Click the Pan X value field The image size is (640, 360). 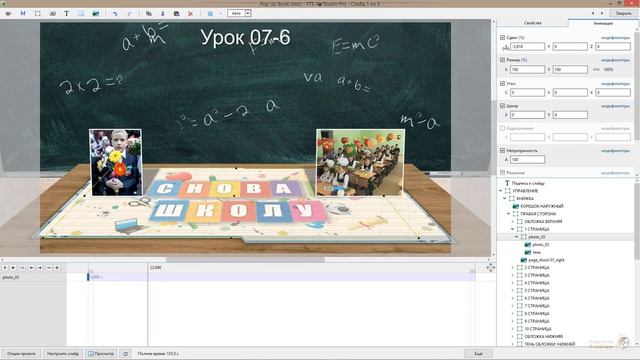coord(527,47)
